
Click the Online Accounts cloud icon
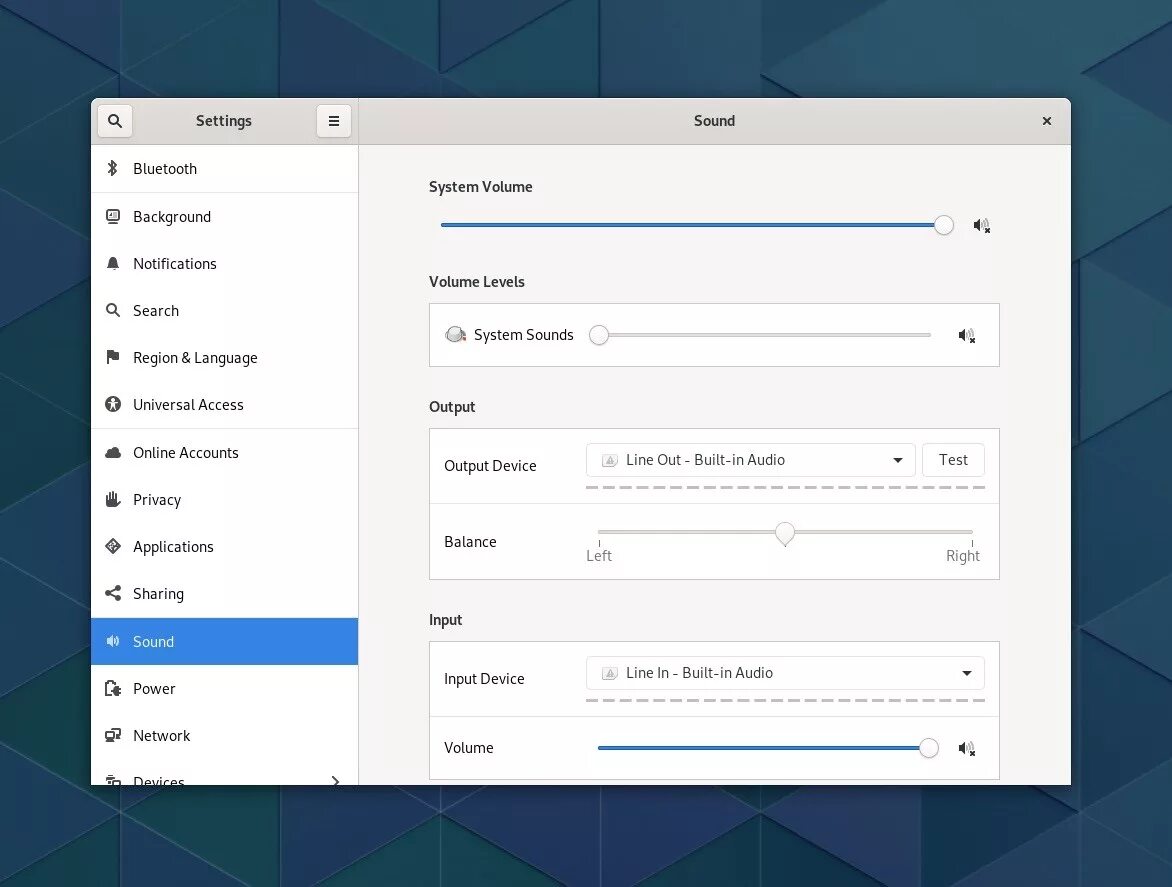pyautogui.click(x=113, y=452)
